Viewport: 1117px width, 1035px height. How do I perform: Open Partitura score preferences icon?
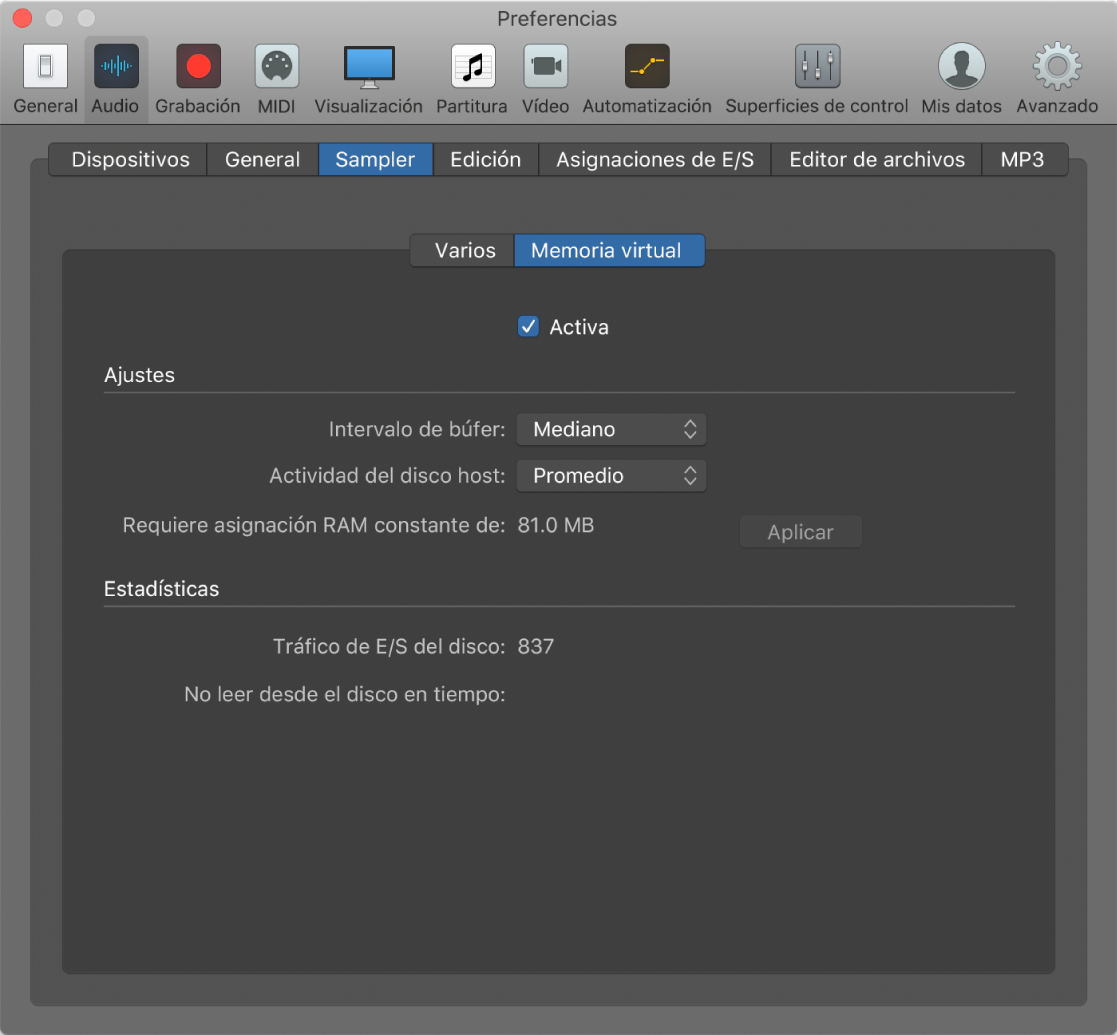(x=472, y=67)
